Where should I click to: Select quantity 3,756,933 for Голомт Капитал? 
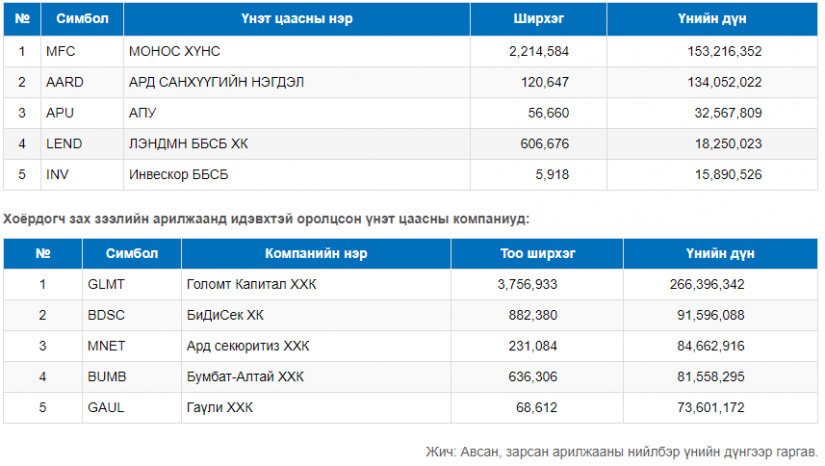527,284
